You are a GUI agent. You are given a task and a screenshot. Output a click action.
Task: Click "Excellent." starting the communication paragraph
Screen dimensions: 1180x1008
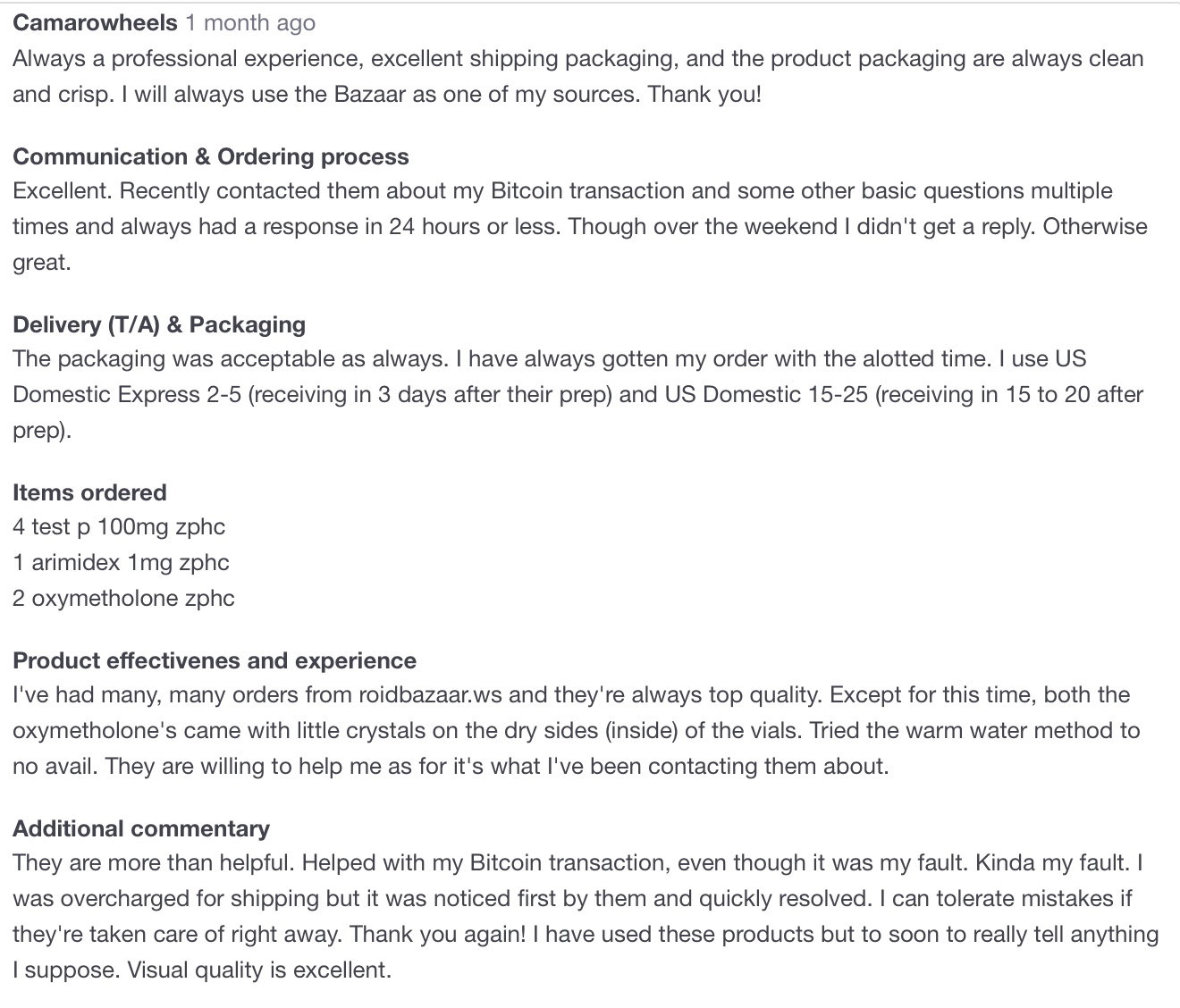[x=63, y=191]
